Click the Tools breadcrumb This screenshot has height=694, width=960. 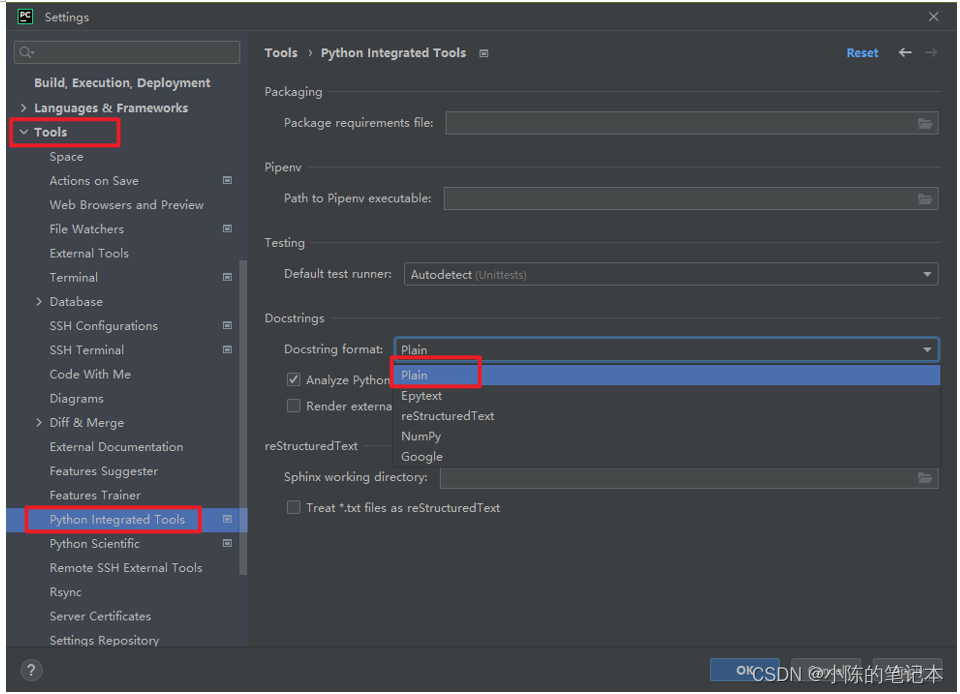(281, 53)
